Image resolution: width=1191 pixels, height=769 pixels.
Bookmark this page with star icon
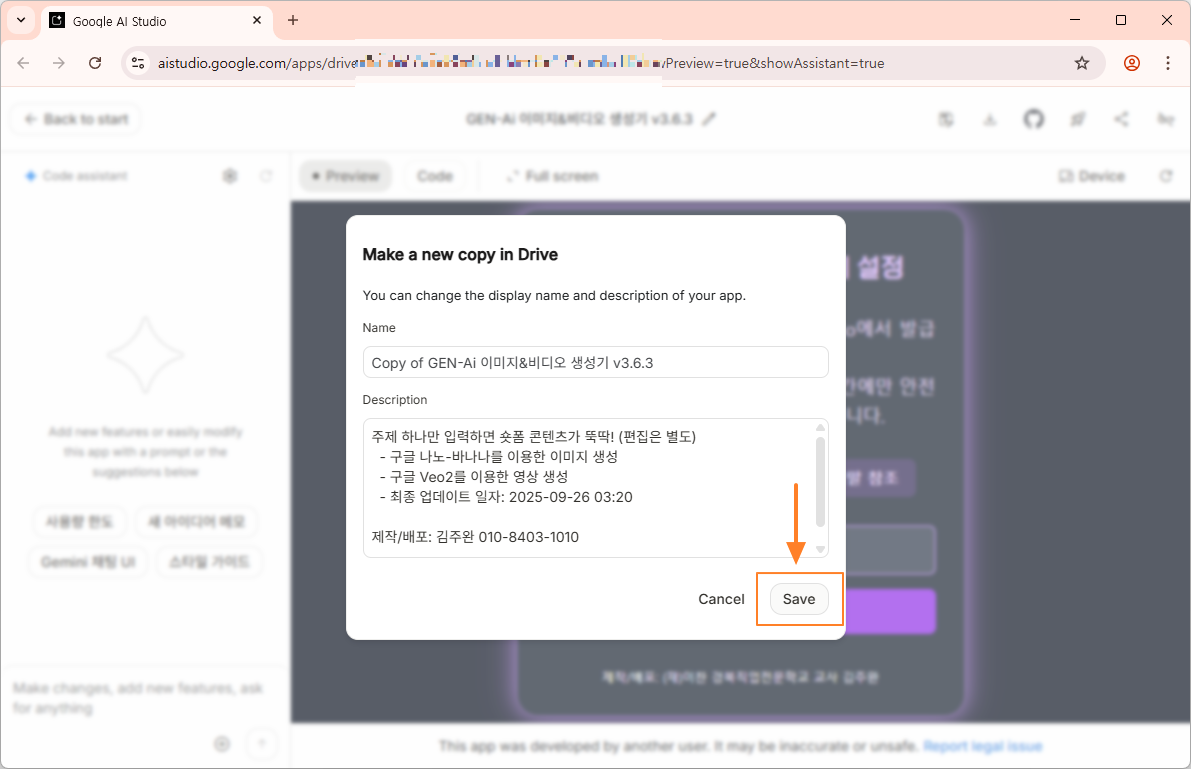point(1082,63)
